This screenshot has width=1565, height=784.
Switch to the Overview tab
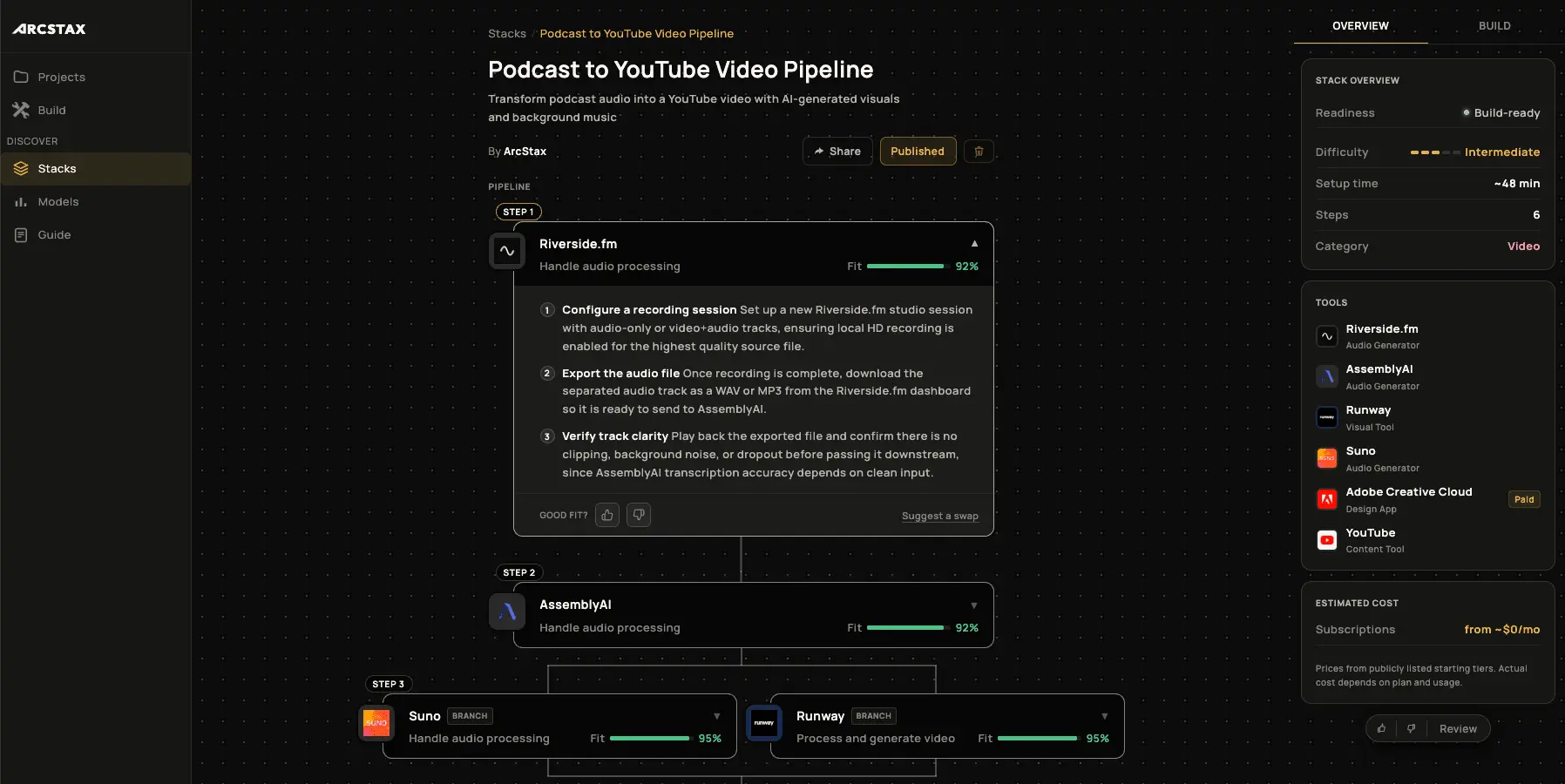pyautogui.click(x=1360, y=25)
